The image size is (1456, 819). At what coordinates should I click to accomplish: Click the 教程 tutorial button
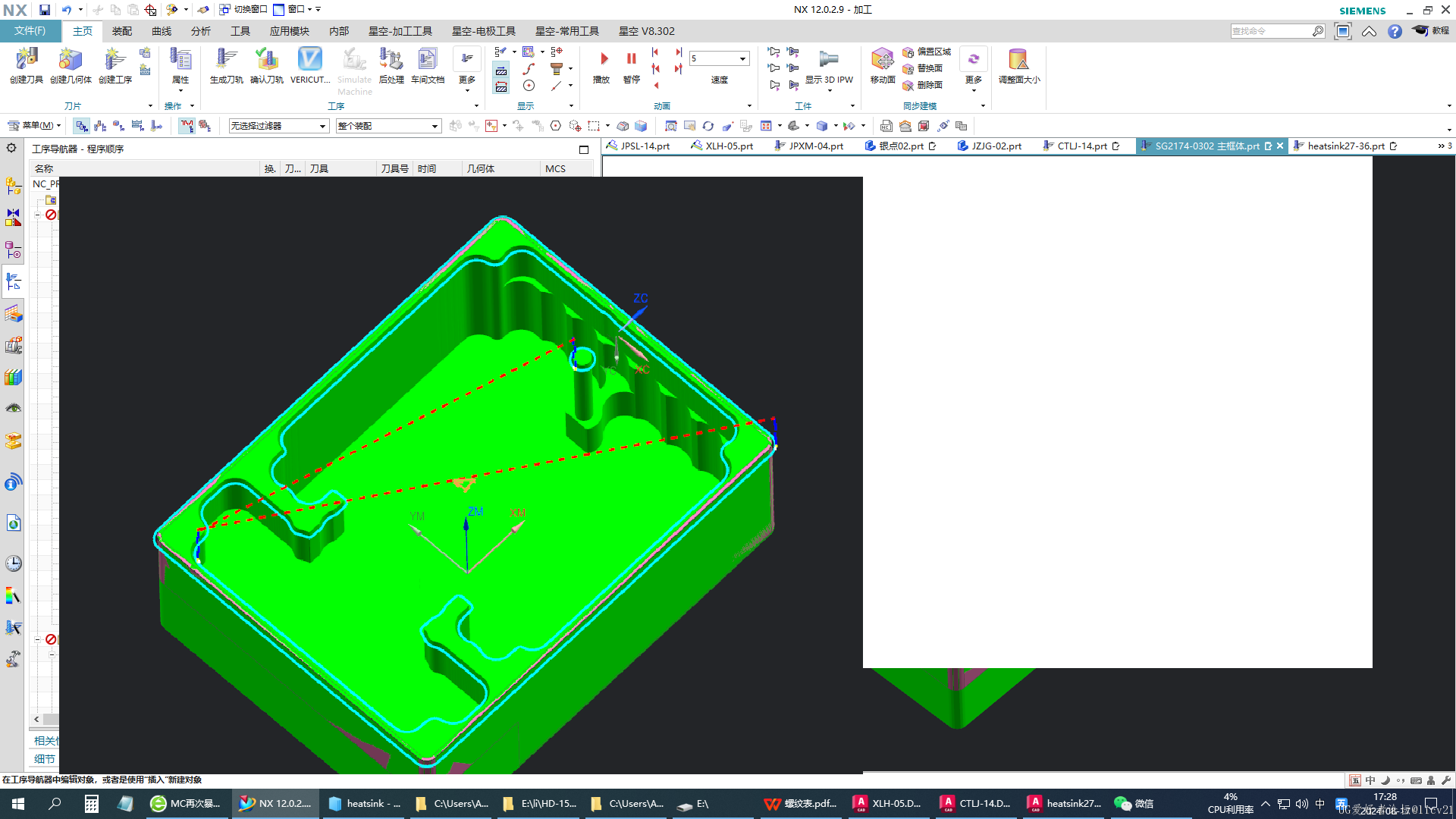[x=1431, y=31]
